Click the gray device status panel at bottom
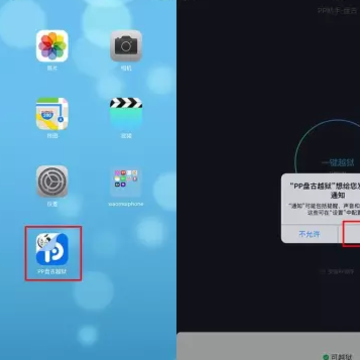Viewport: 360px width, 360px height. [268, 347]
